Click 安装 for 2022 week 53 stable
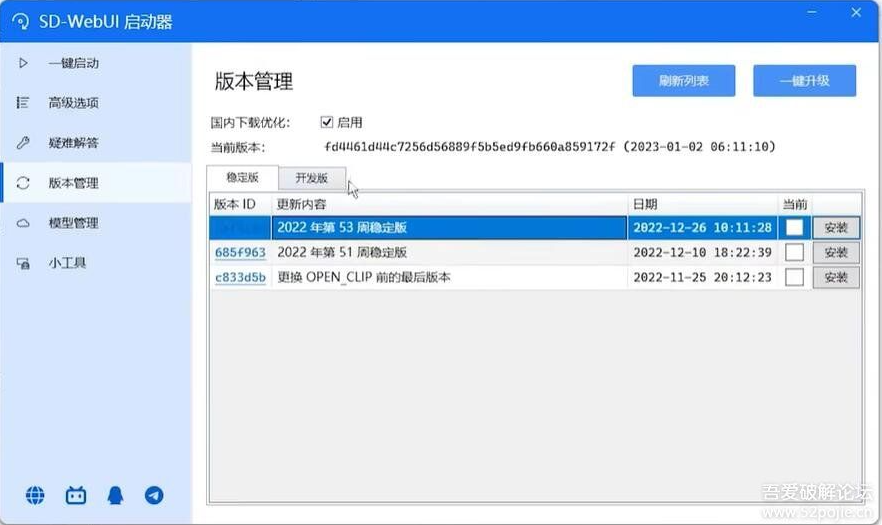The height and width of the screenshot is (525, 882). click(x=836, y=228)
